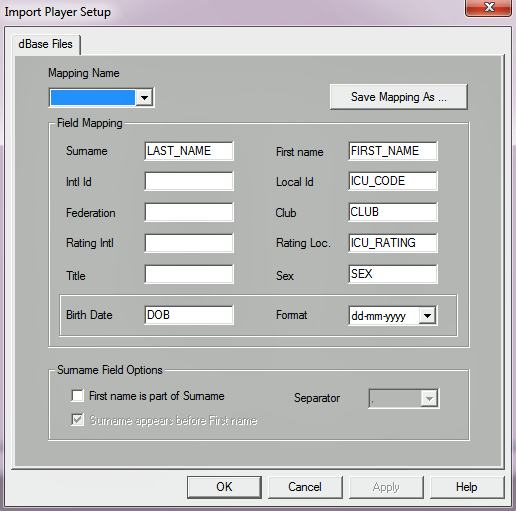
Task: Focus the empty Federation input field
Action: click(189, 212)
